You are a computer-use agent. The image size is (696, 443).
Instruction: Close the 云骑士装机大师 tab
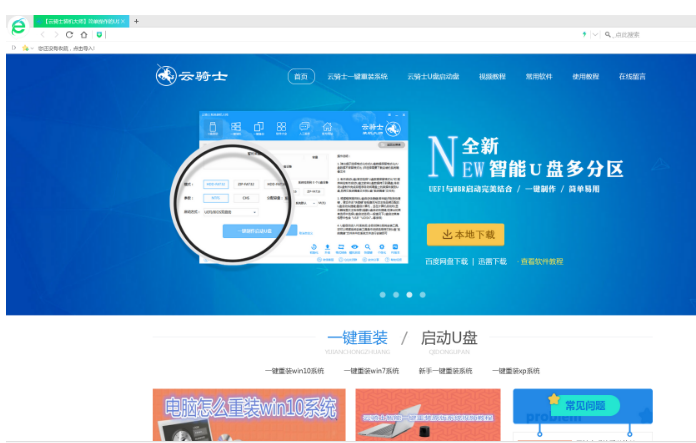pyautogui.click(x=123, y=21)
